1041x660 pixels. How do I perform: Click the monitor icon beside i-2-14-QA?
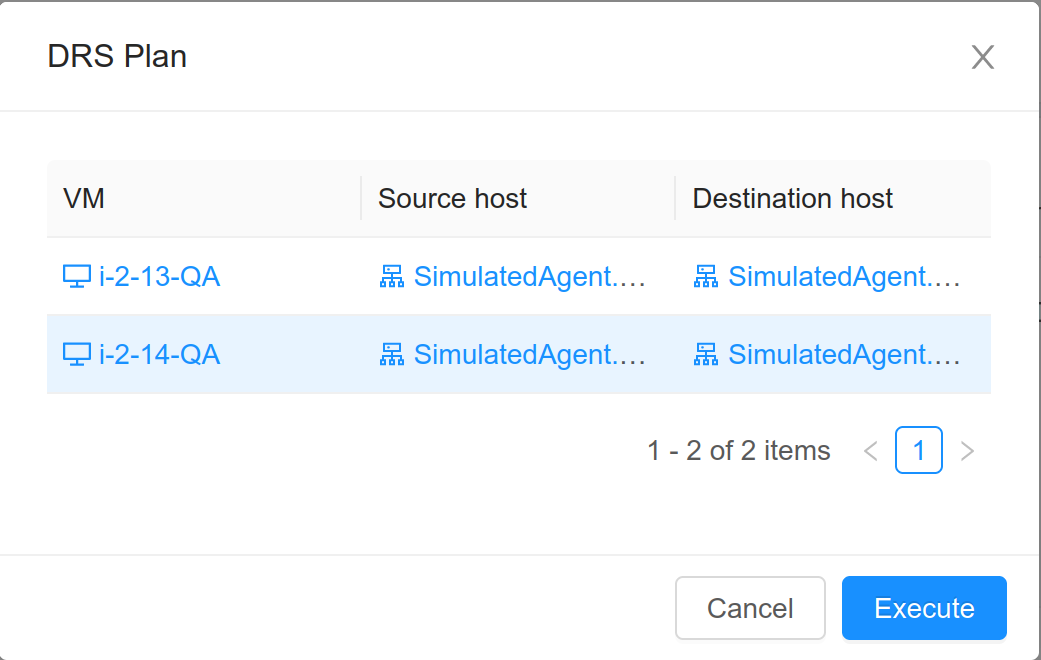coord(77,355)
